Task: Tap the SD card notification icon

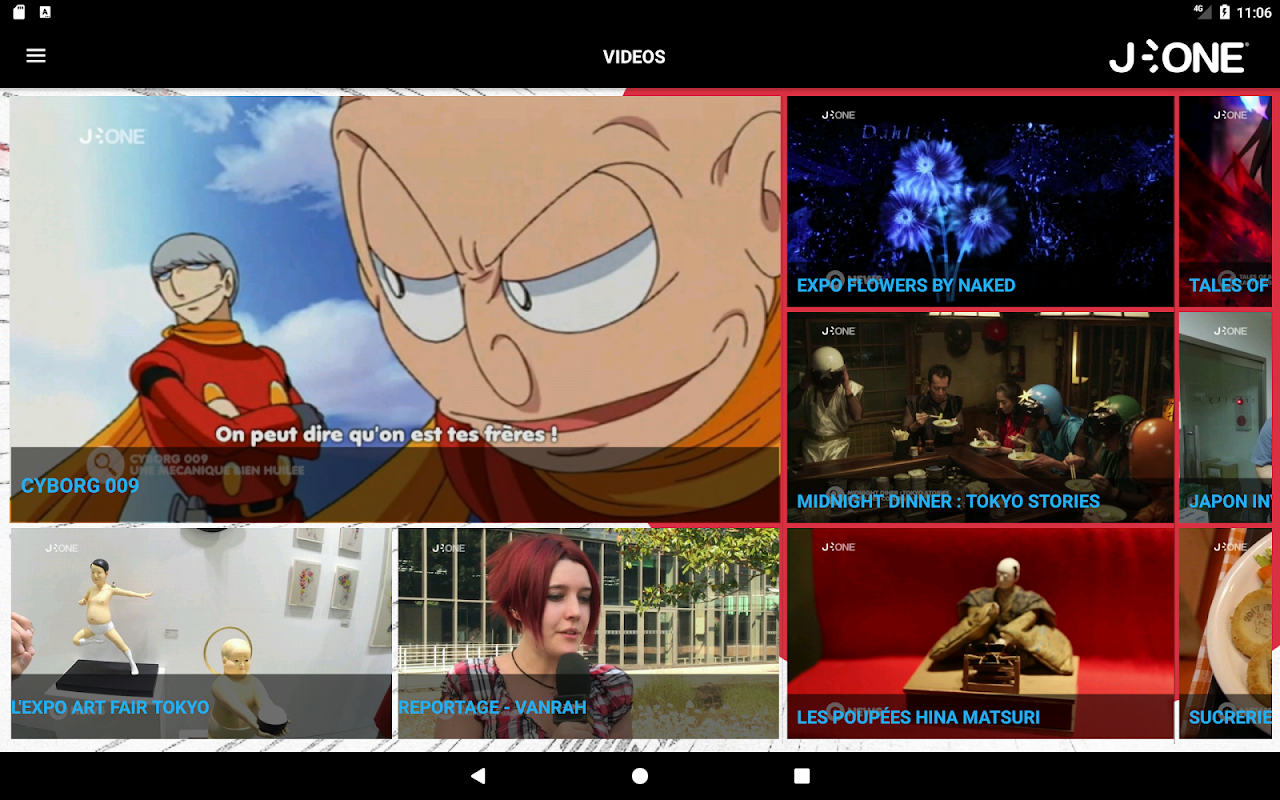Action: [19, 12]
